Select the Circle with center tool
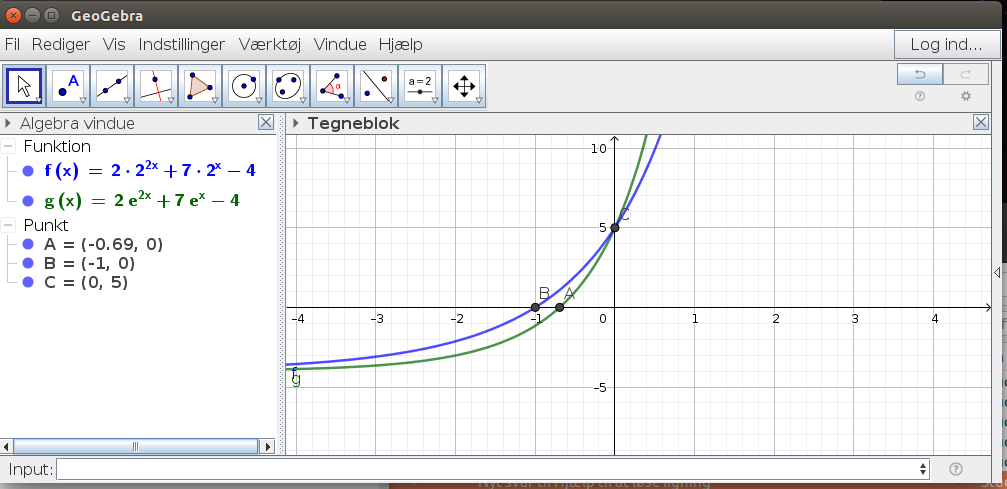Viewport: 1007px width, 489px height. (x=244, y=86)
